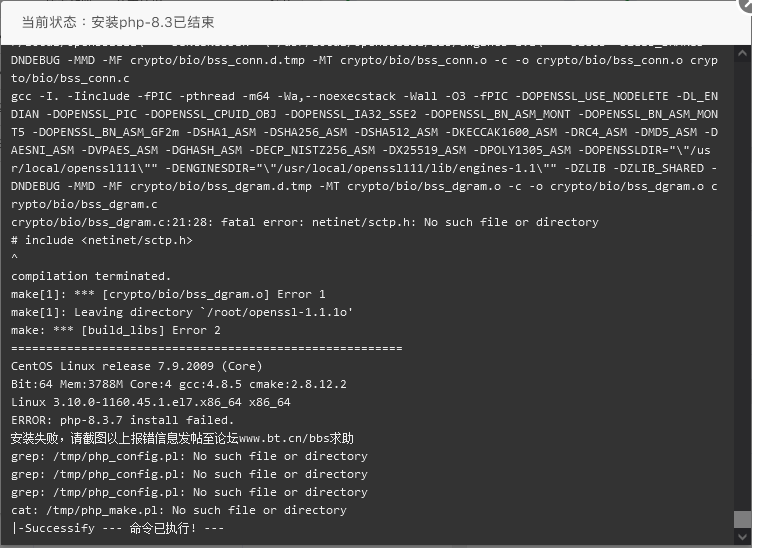Click the "[build_libs] Error 2" line
Screen dimensions: 757x552
(116, 330)
